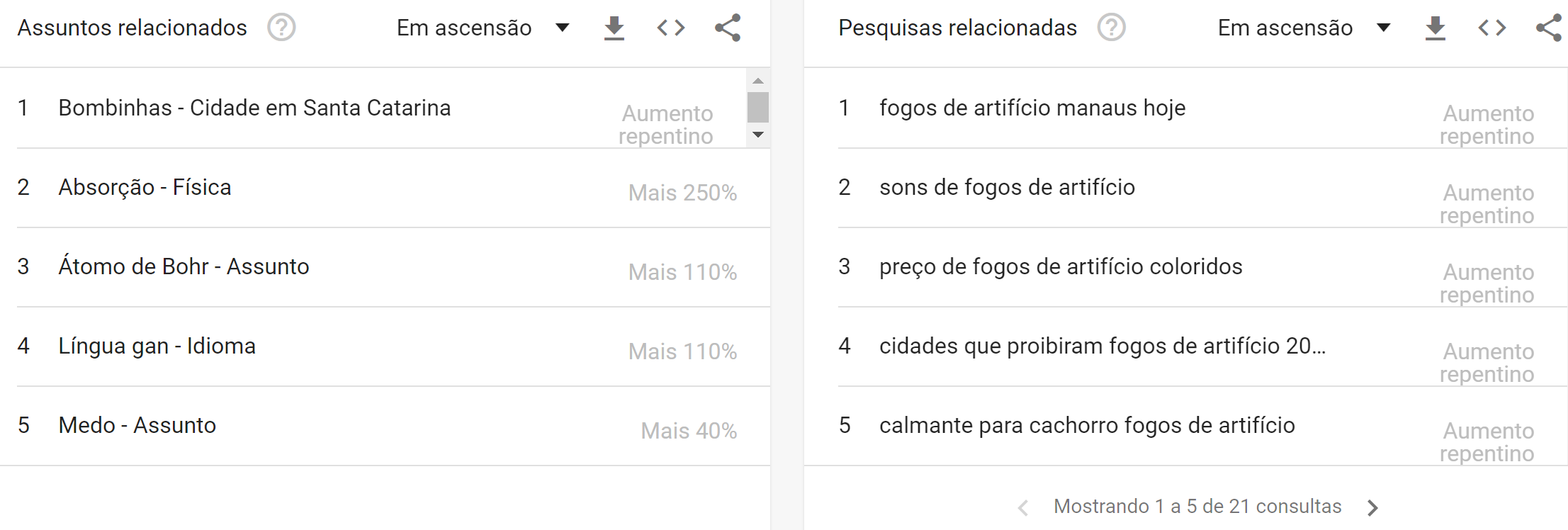Open query calmante para cachorro fogos de artifício
The height and width of the screenshot is (530, 1568).
[1087, 426]
